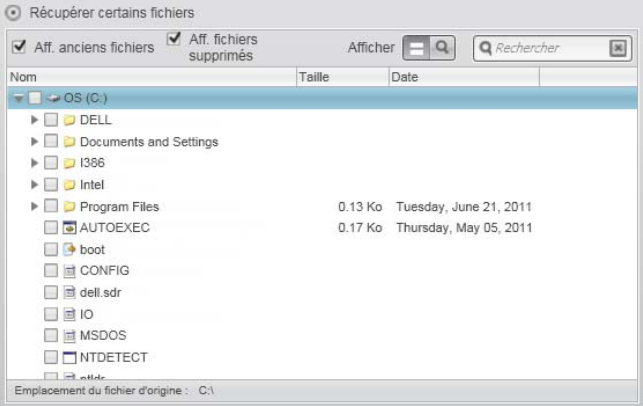Select the MSDOS file entry
The image size is (643, 406).
pyautogui.click(x=102, y=335)
